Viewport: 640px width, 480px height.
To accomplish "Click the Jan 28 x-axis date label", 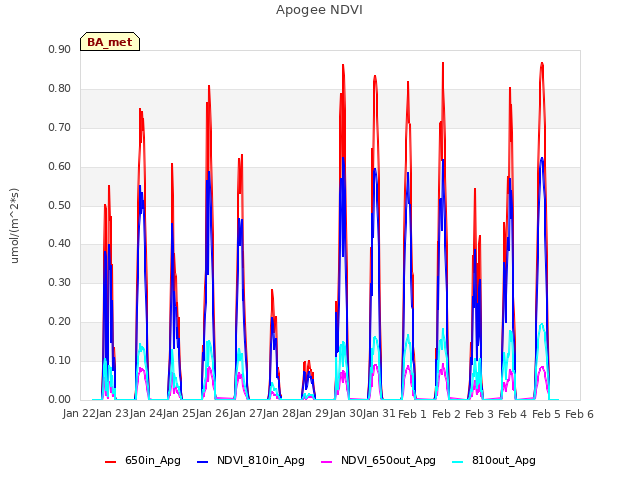I will tap(279, 413).
